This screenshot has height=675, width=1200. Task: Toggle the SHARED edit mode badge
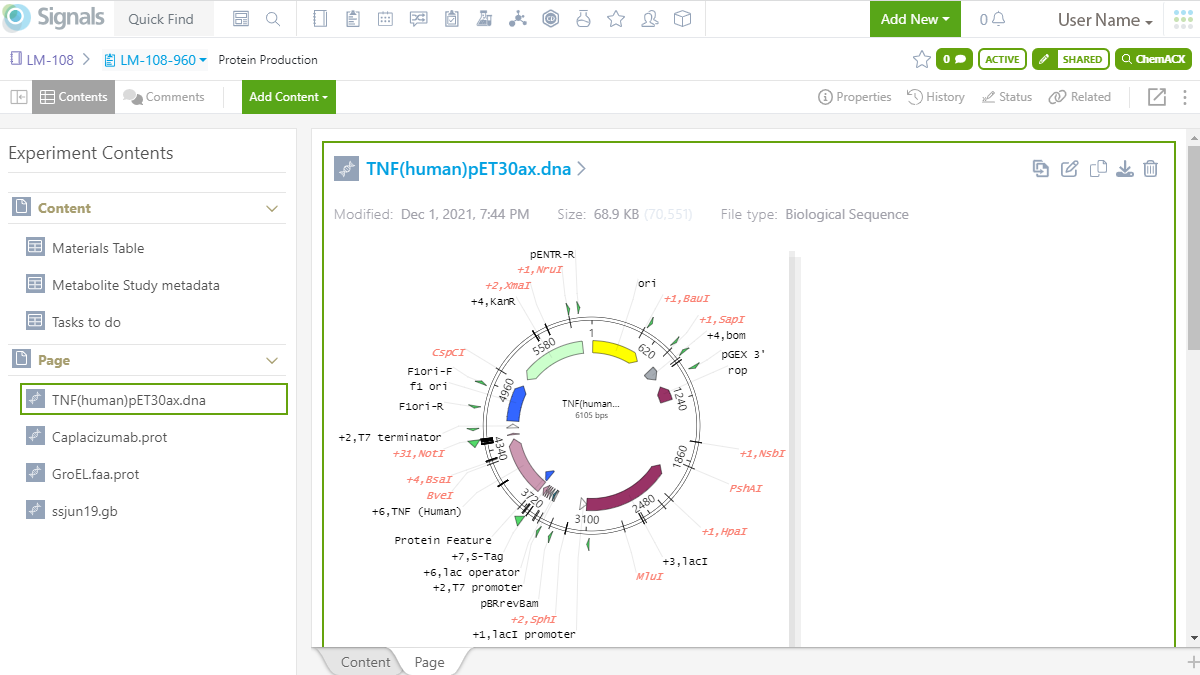click(x=1070, y=60)
